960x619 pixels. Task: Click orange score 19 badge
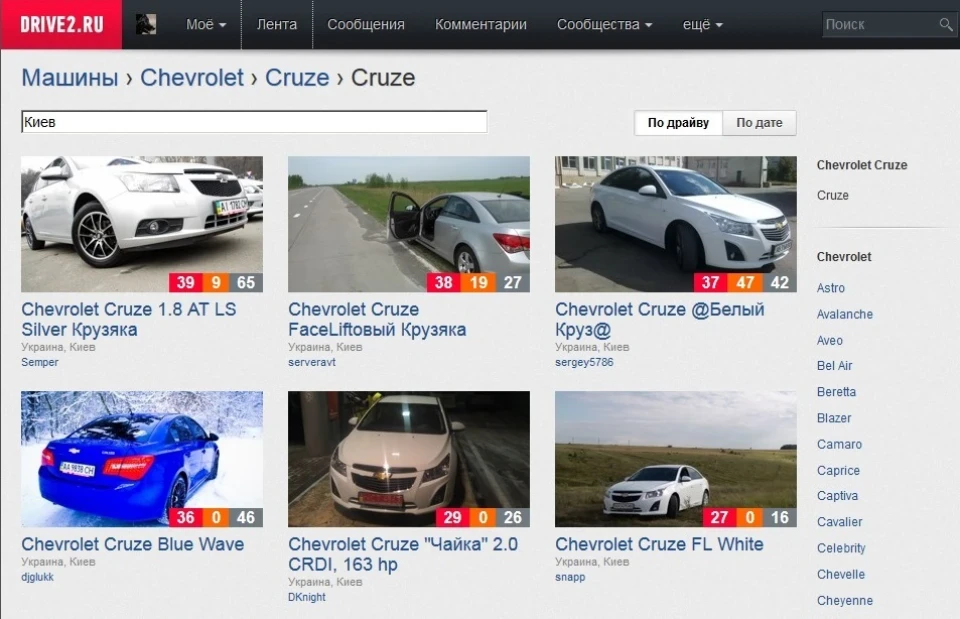[x=478, y=282]
